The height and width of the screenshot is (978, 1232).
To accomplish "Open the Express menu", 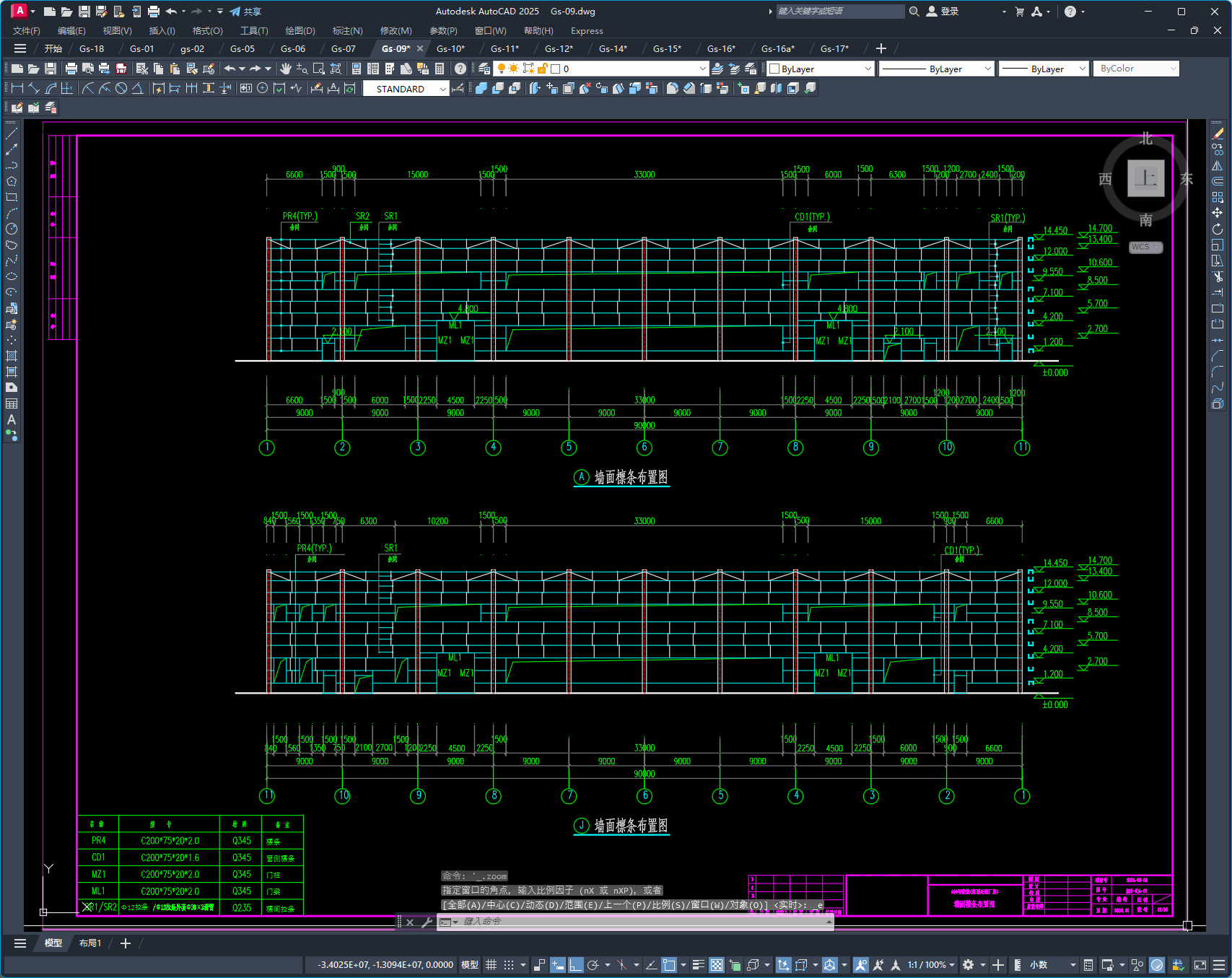I will [x=587, y=30].
